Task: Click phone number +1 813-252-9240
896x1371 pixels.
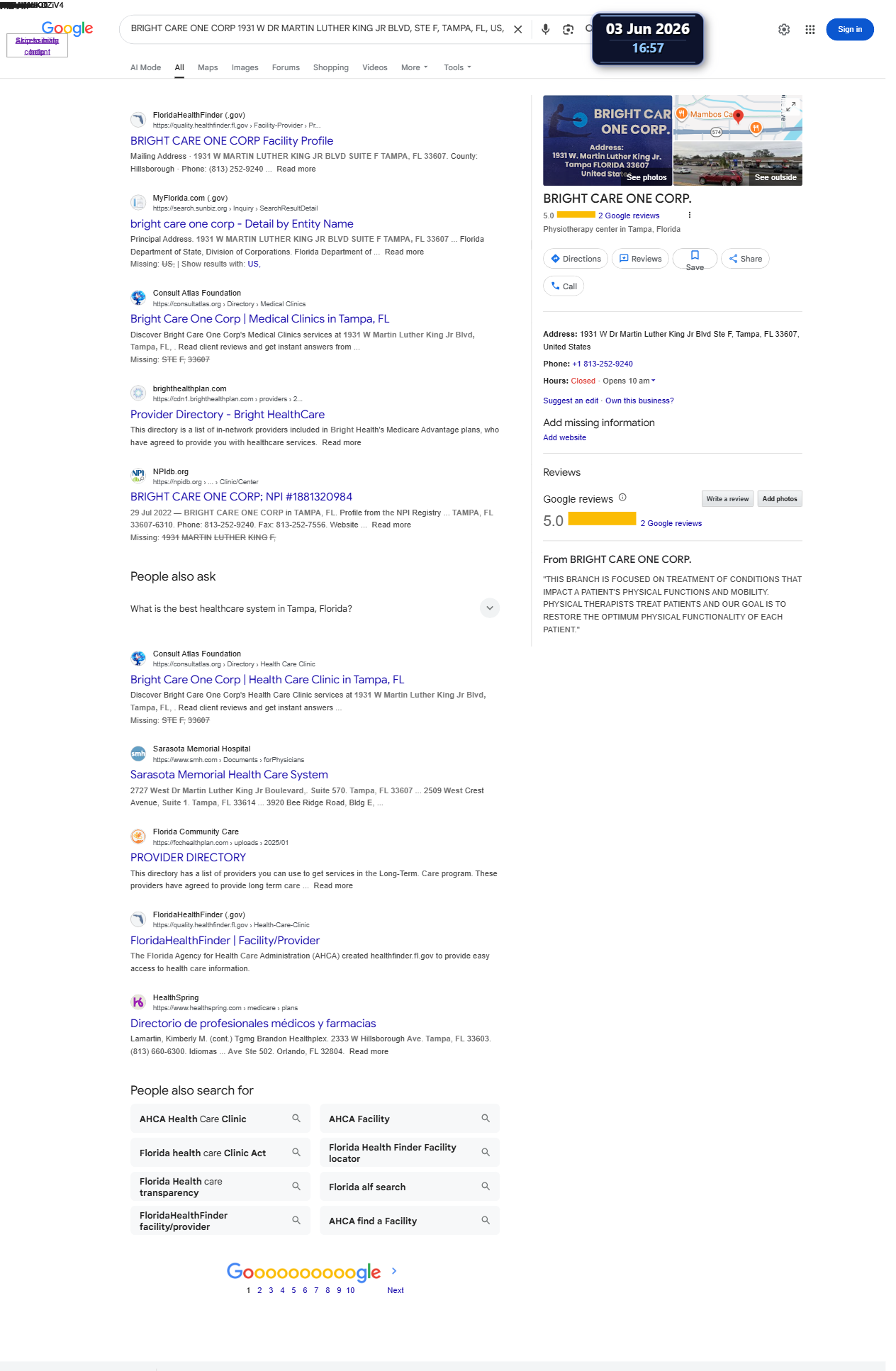Action: click(x=603, y=364)
